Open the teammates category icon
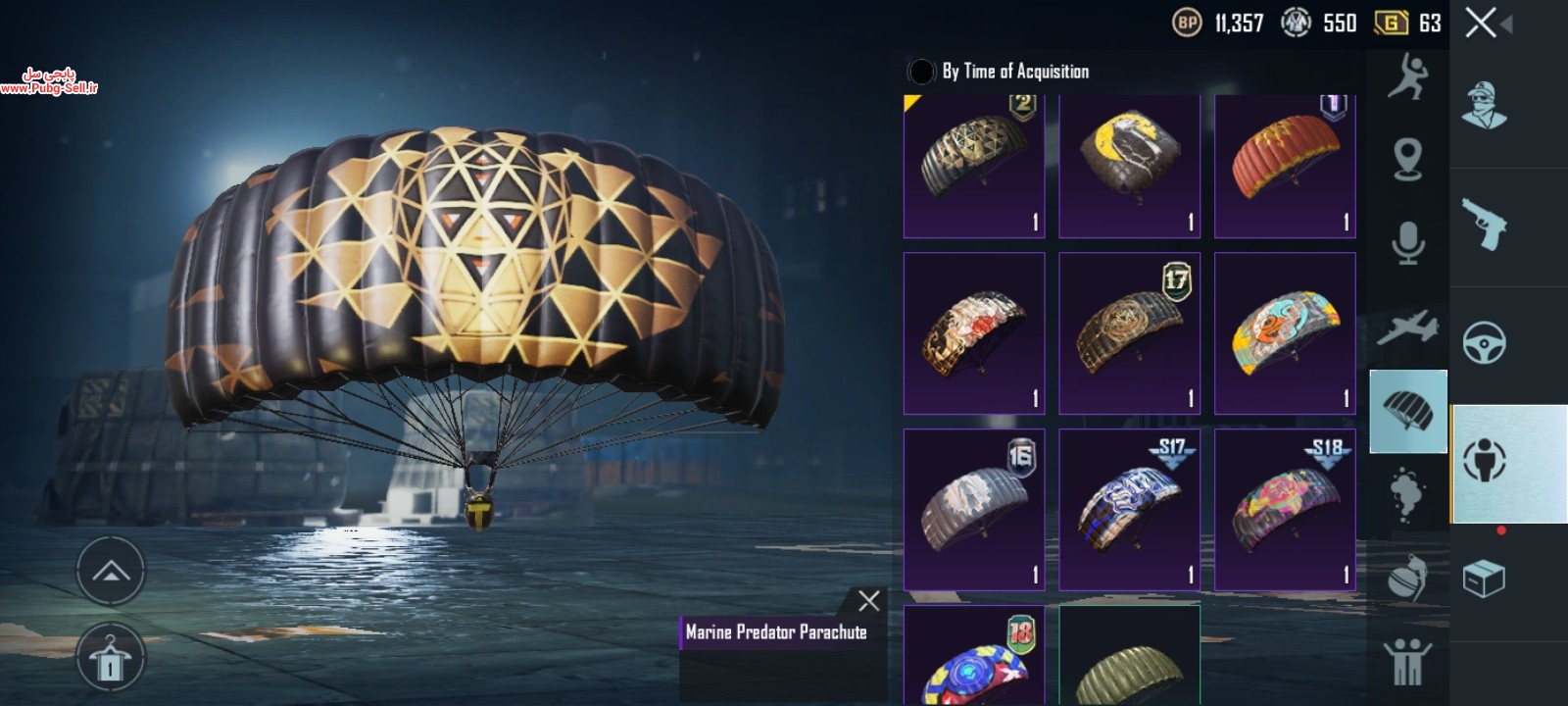Viewport: 1568px width, 706px height. point(1408,663)
